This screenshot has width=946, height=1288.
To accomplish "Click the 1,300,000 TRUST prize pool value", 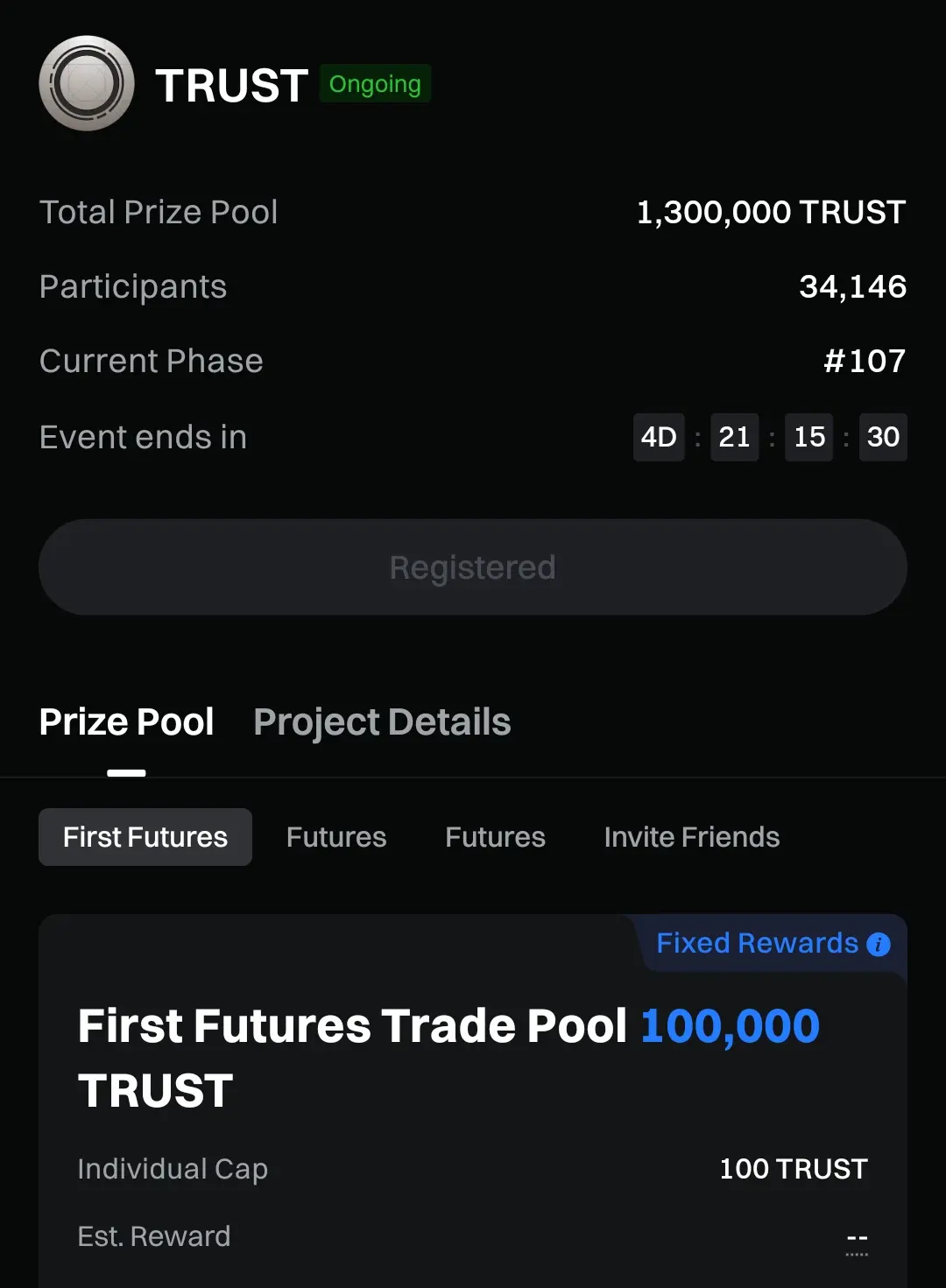I will 771,213.
